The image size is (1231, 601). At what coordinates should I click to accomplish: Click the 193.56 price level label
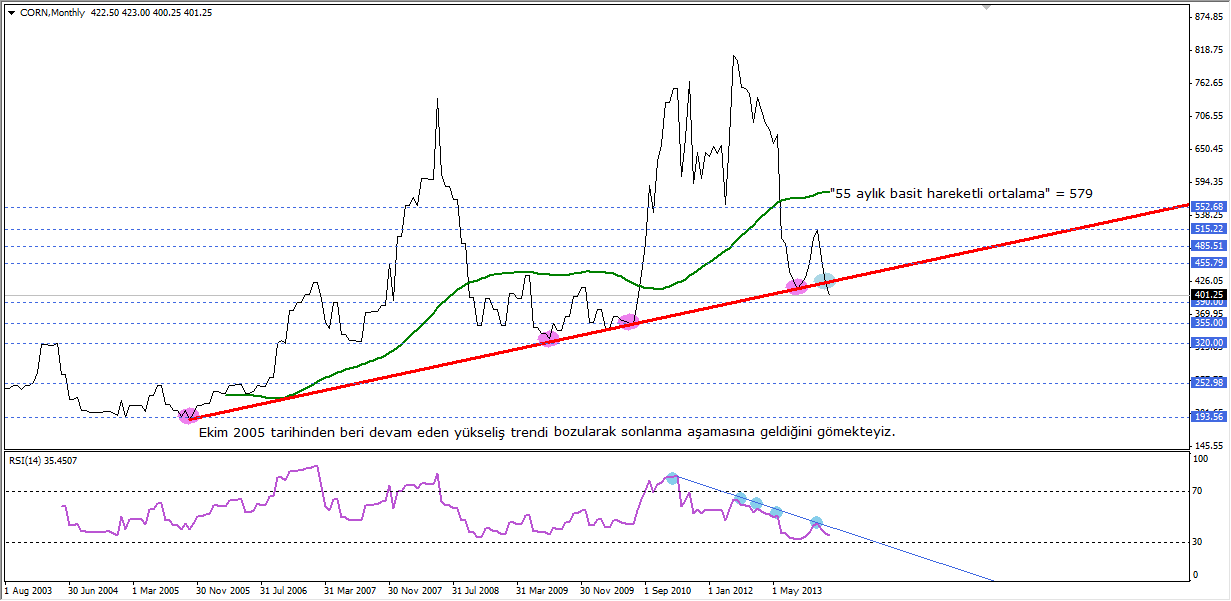tap(1209, 417)
